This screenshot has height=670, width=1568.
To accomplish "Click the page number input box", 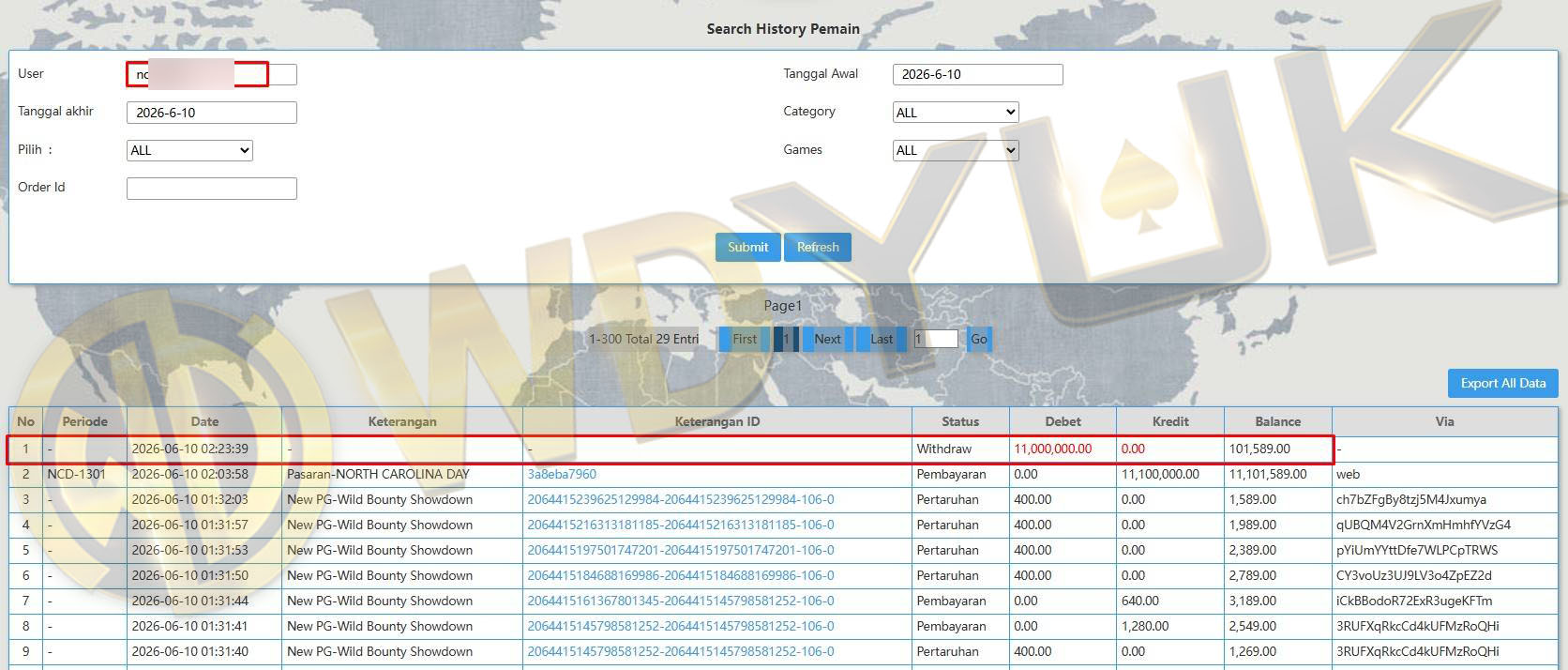I will coord(936,339).
